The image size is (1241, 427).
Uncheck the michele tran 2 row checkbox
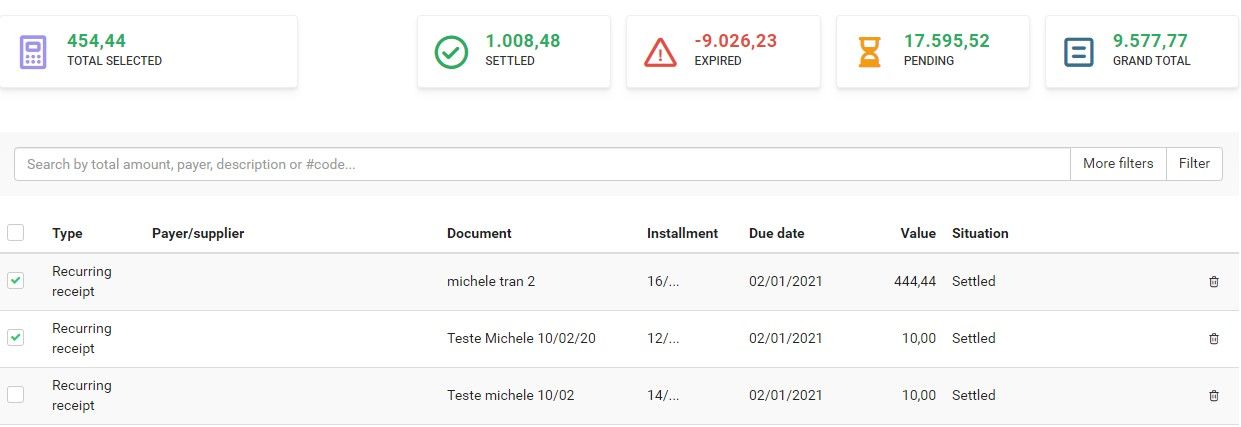point(16,281)
